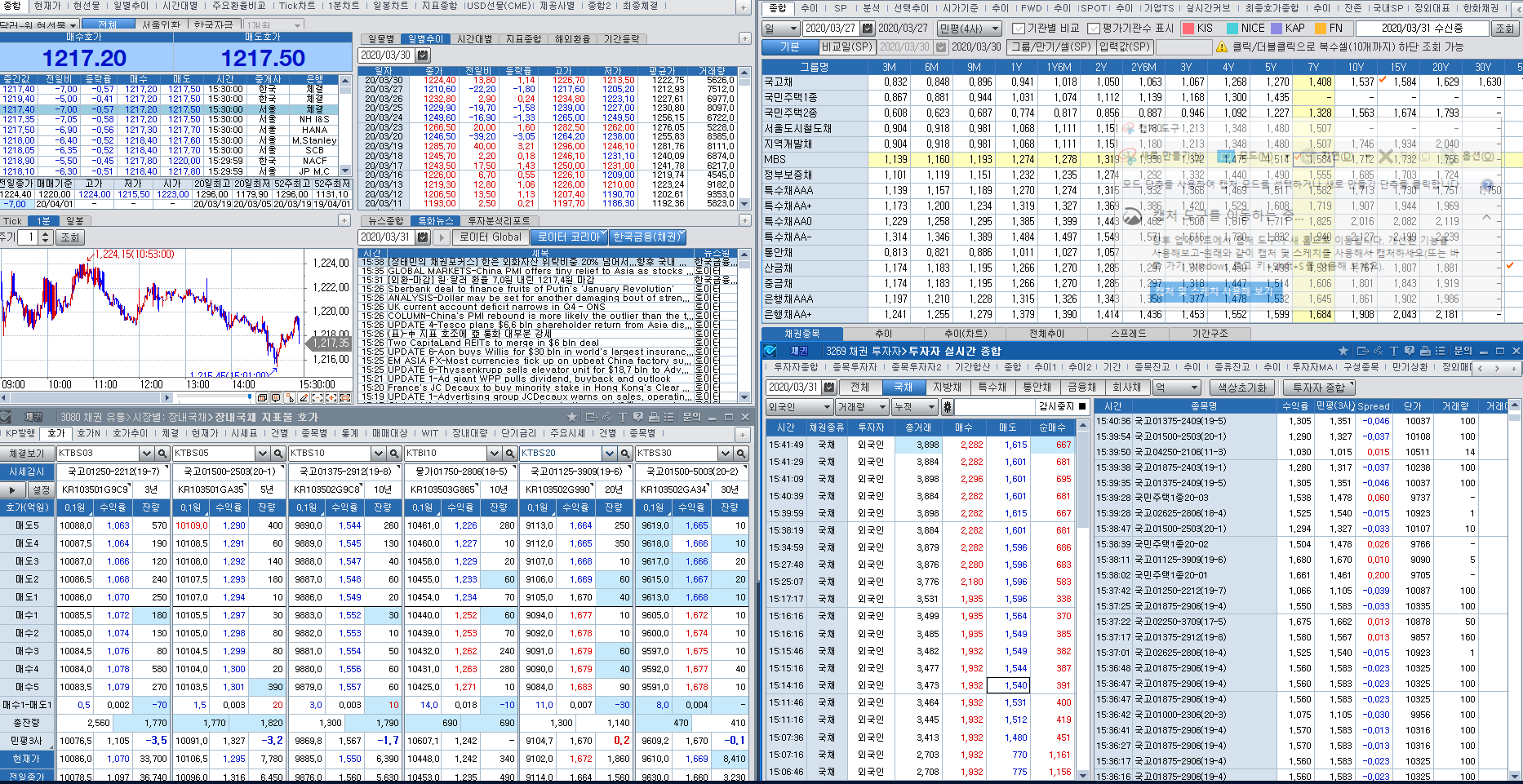Open 누적 dropdown

click(914, 406)
